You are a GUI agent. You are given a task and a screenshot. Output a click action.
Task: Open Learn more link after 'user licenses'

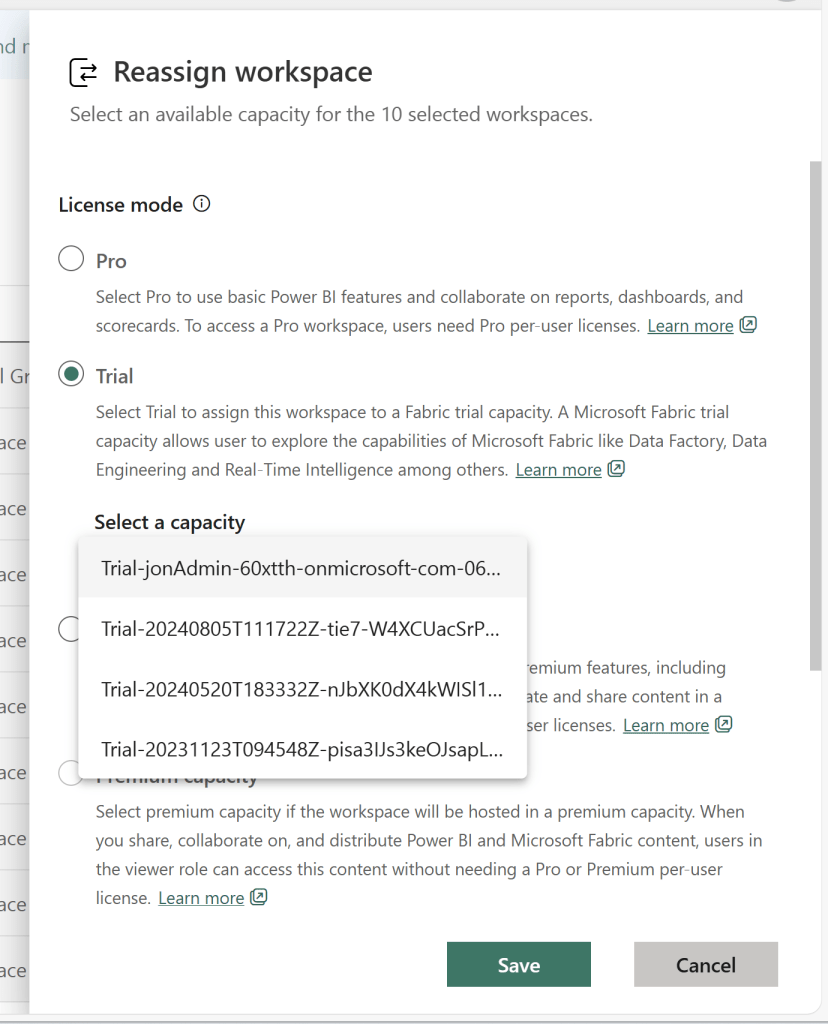665,725
